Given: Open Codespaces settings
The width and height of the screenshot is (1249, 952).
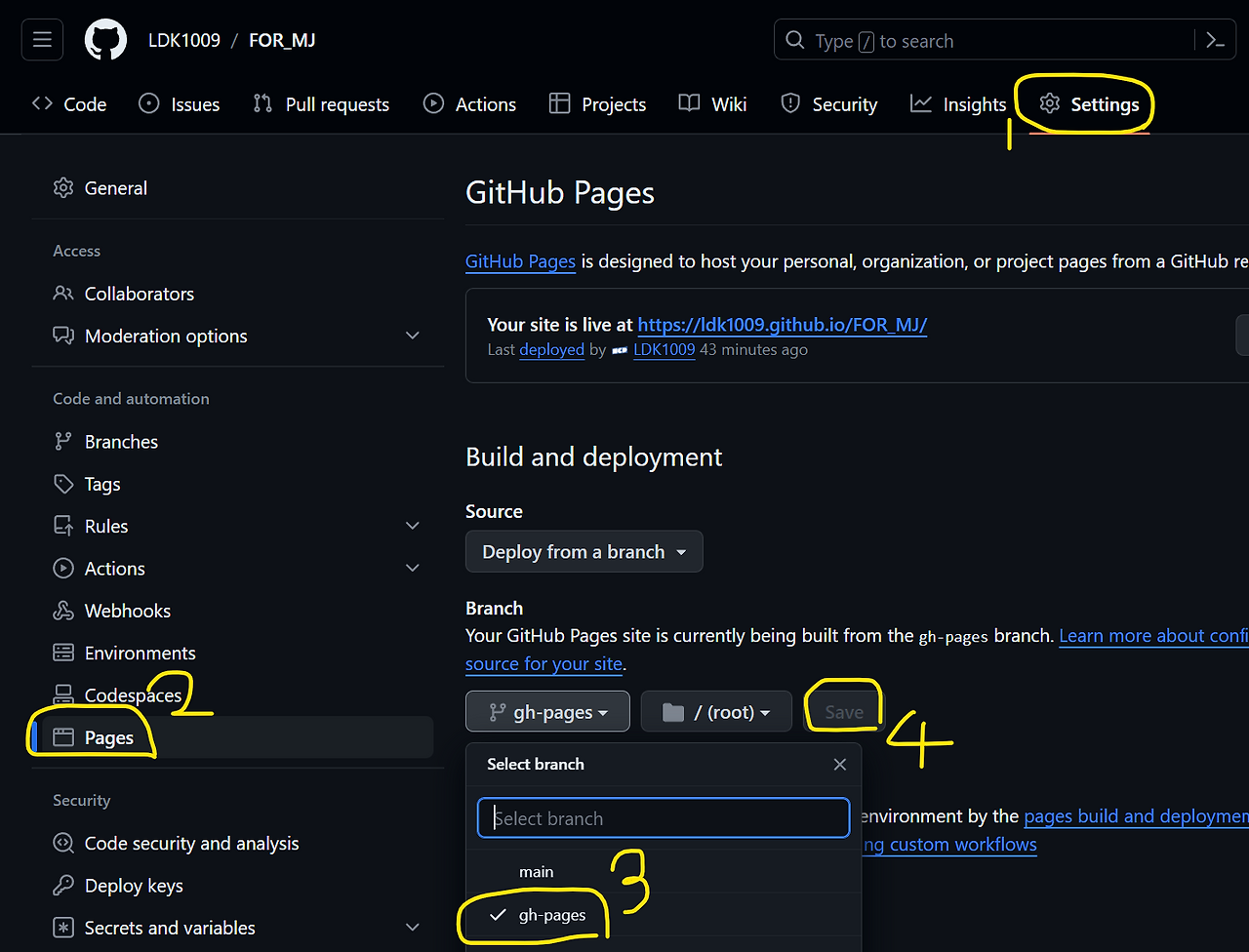Looking at the screenshot, I should (132, 694).
